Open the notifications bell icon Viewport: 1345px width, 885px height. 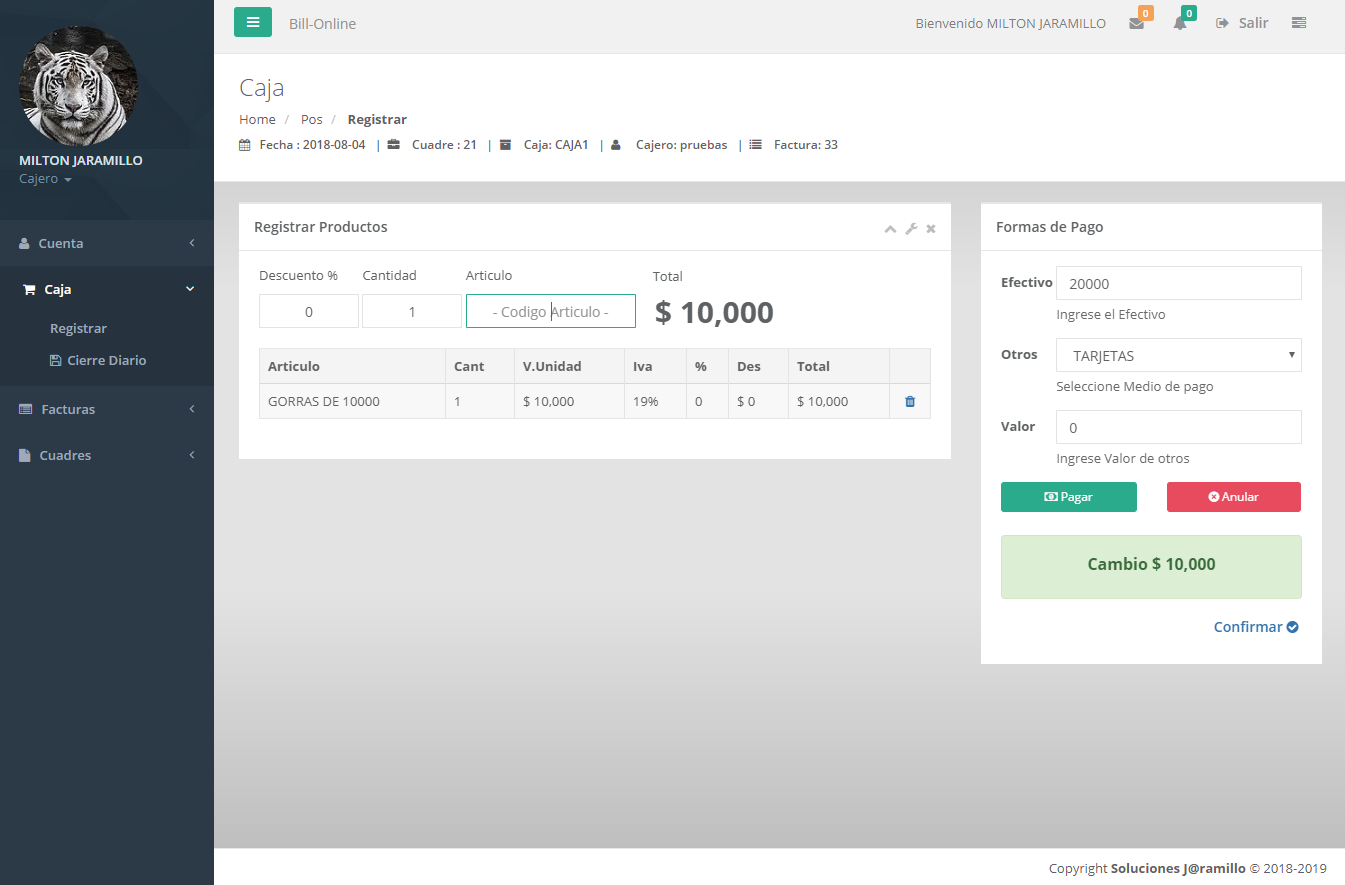[x=1180, y=23]
